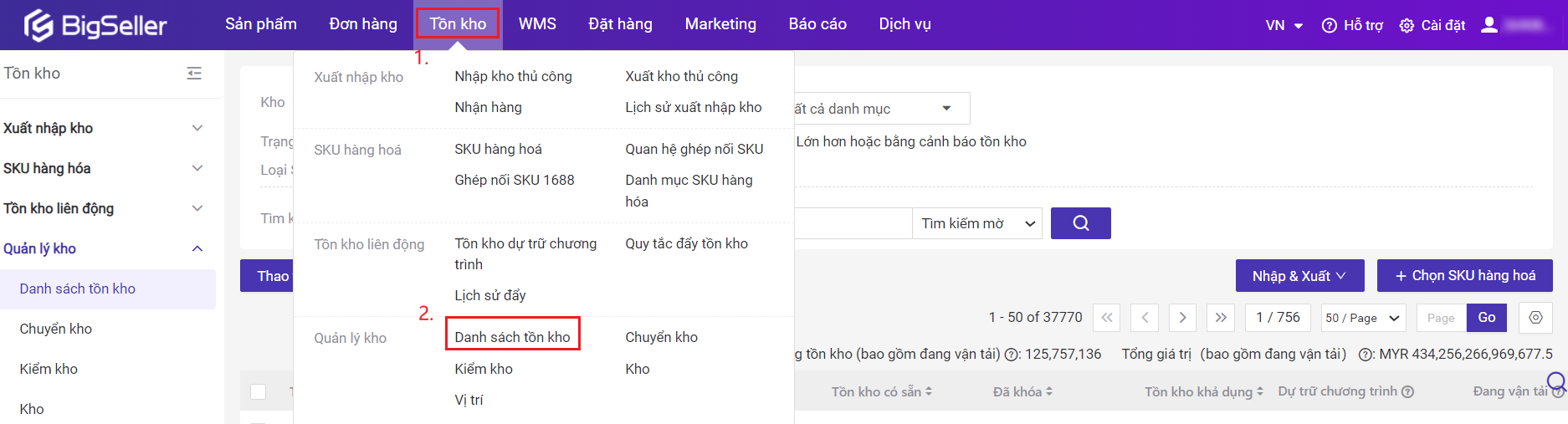
Task: Tick the select-all checkbox in table header
Action: click(x=259, y=391)
